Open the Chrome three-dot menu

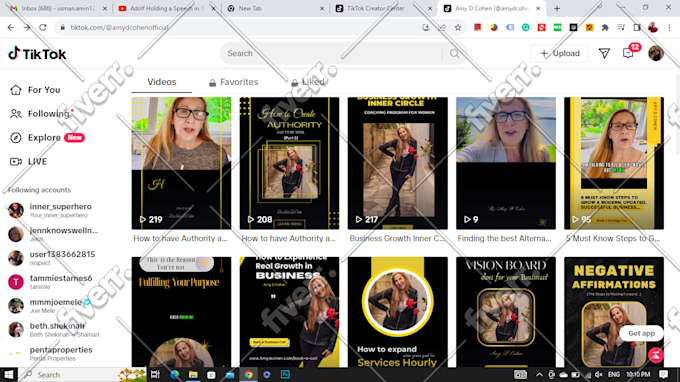pos(669,27)
